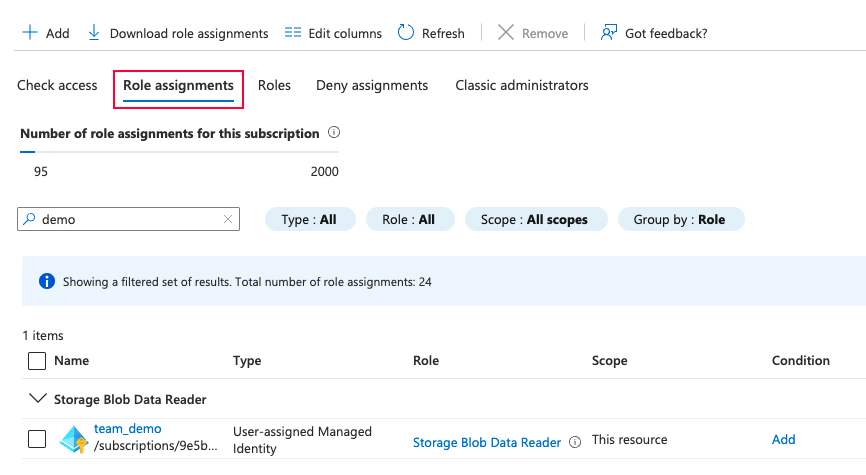Viewport: 866px width, 475px height.
Task: Click the Edit columns icon
Action: [x=293, y=33]
